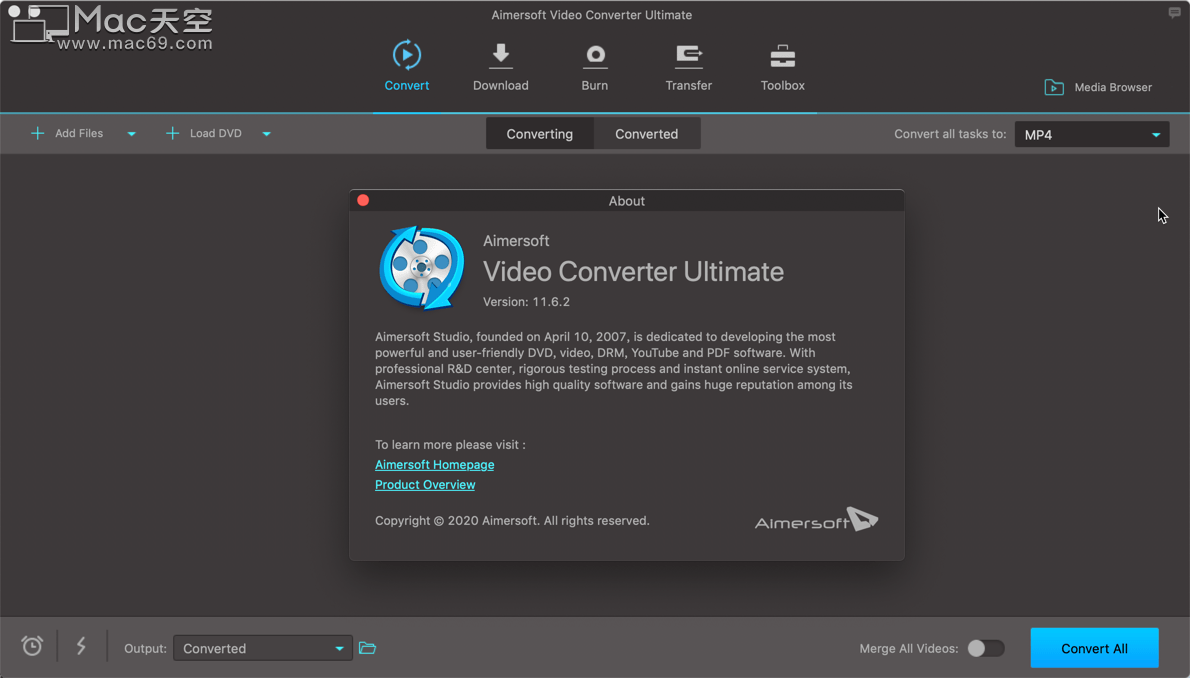Open the output folder icon beside Converted
This screenshot has height=678, width=1190.
pos(367,648)
